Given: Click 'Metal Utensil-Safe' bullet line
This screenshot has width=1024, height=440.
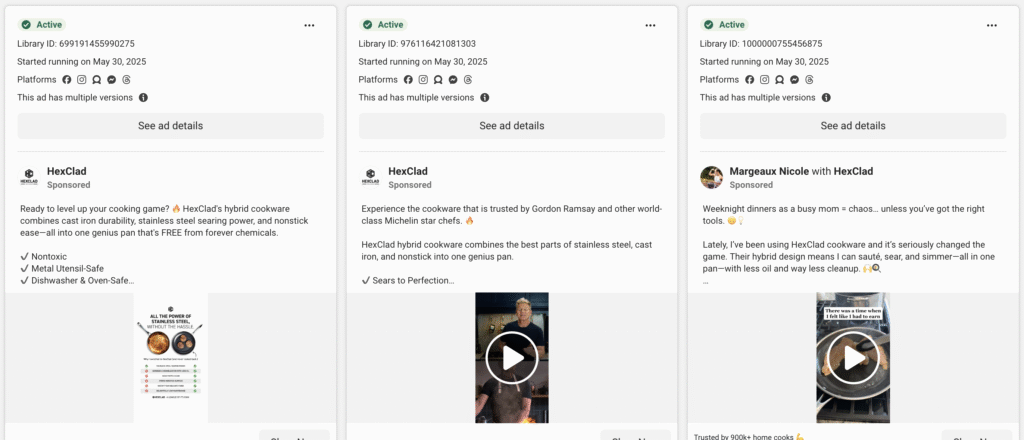Looking at the screenshot, I should point(62,268).
